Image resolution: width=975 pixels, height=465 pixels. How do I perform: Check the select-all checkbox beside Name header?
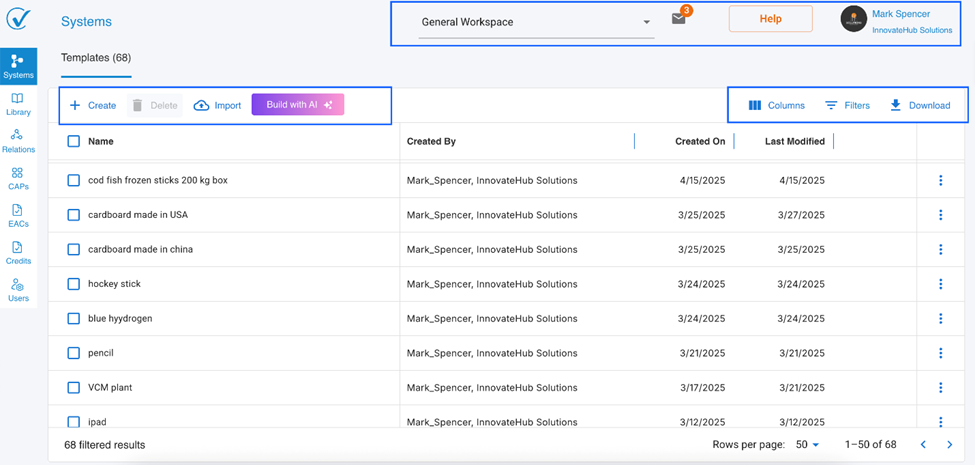point(74,141)
